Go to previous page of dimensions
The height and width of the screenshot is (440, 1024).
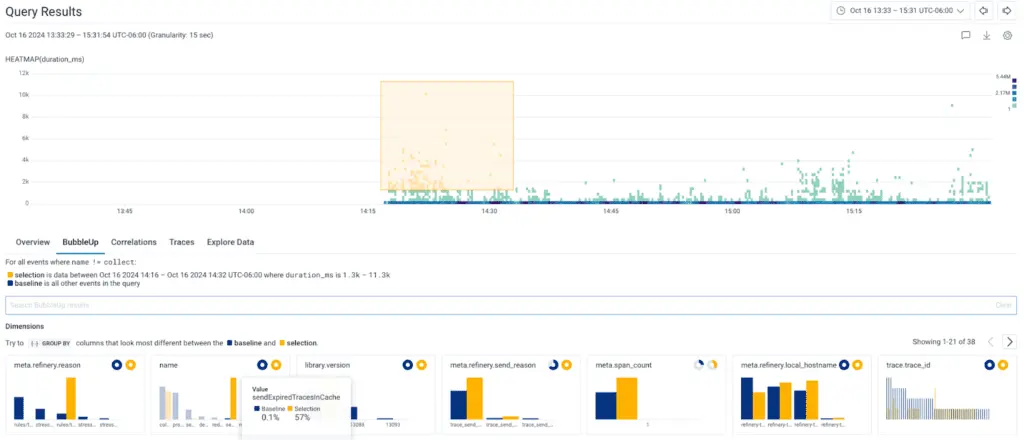tap(990, 342)
